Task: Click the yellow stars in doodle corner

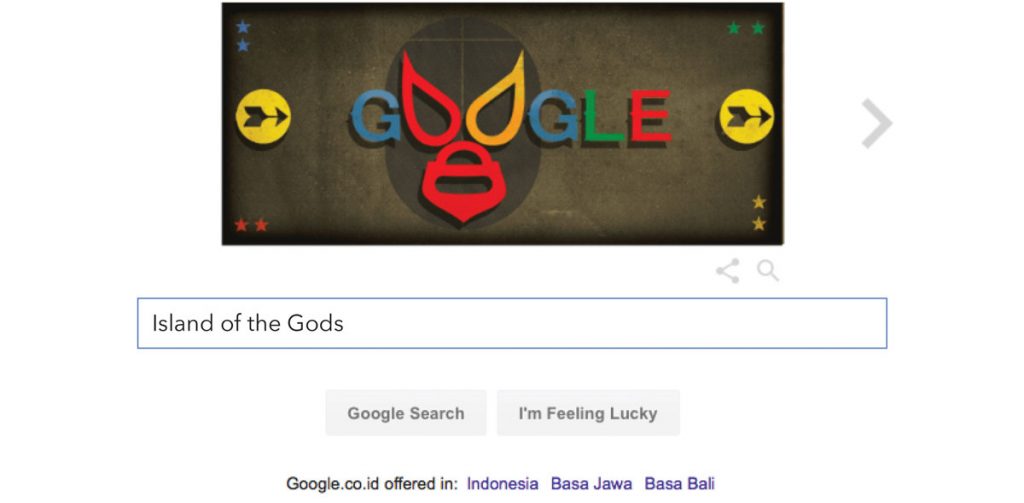Action: (759, 213)
